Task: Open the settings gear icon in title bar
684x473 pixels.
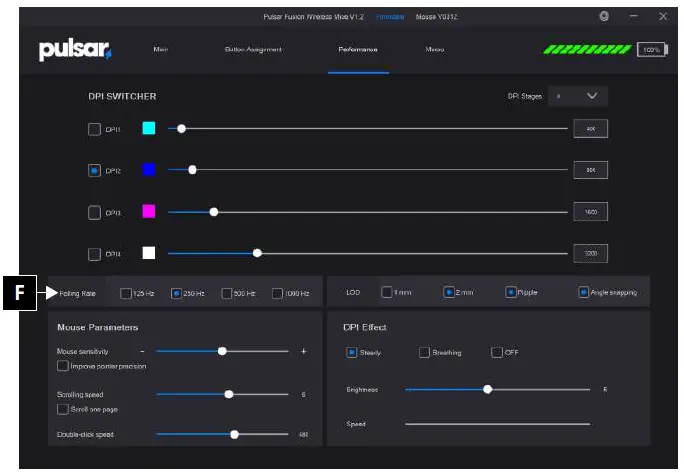Action: click(604, 17)
